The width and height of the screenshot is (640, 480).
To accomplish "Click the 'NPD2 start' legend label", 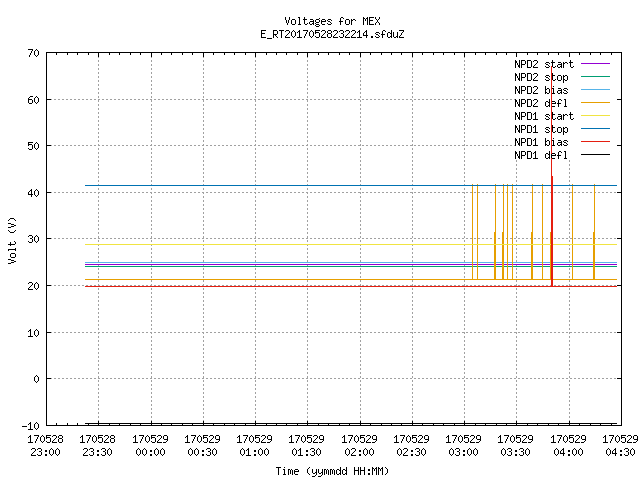I will point(544,64).
